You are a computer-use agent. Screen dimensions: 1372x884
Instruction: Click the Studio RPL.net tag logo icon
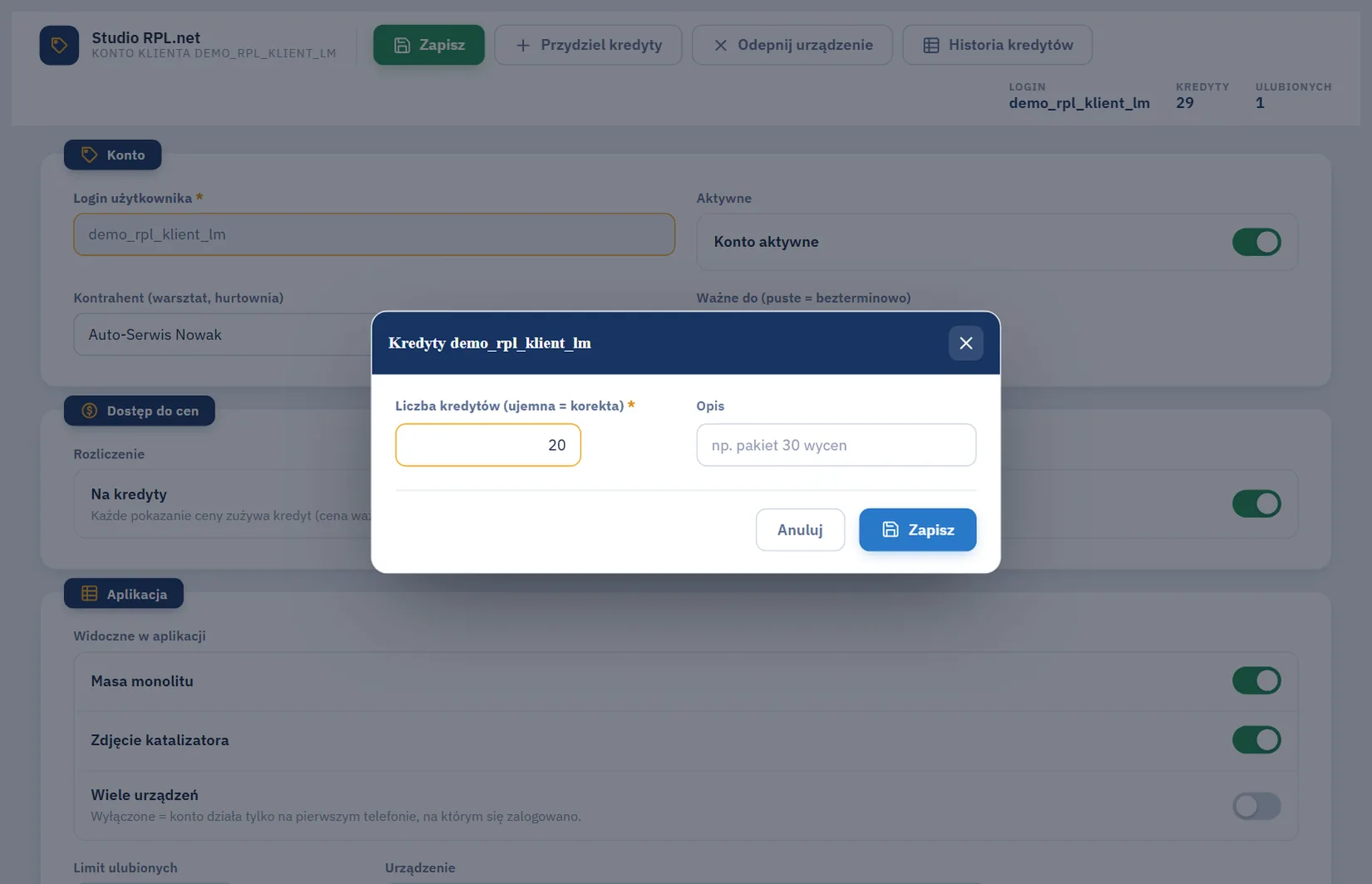tap(59, 45)
